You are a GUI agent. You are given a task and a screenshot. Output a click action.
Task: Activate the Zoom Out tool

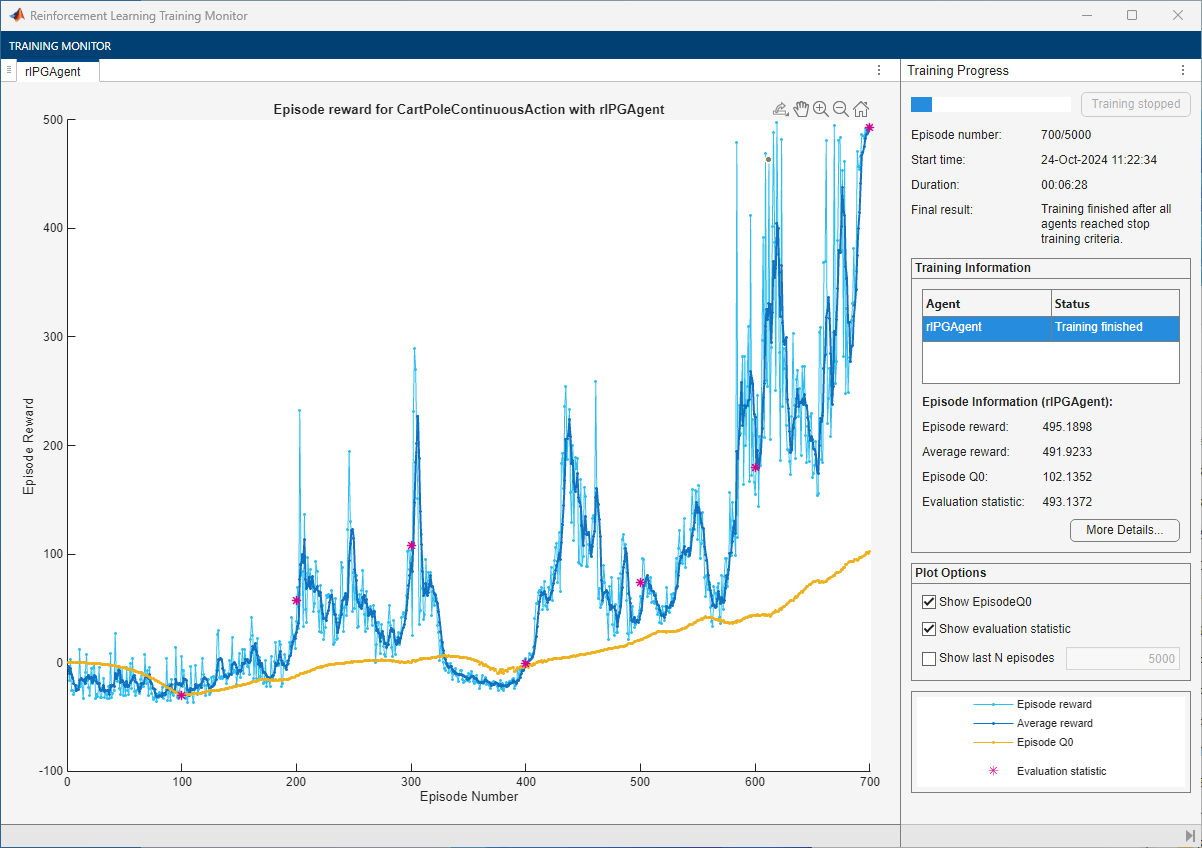(x=840, y=109)
